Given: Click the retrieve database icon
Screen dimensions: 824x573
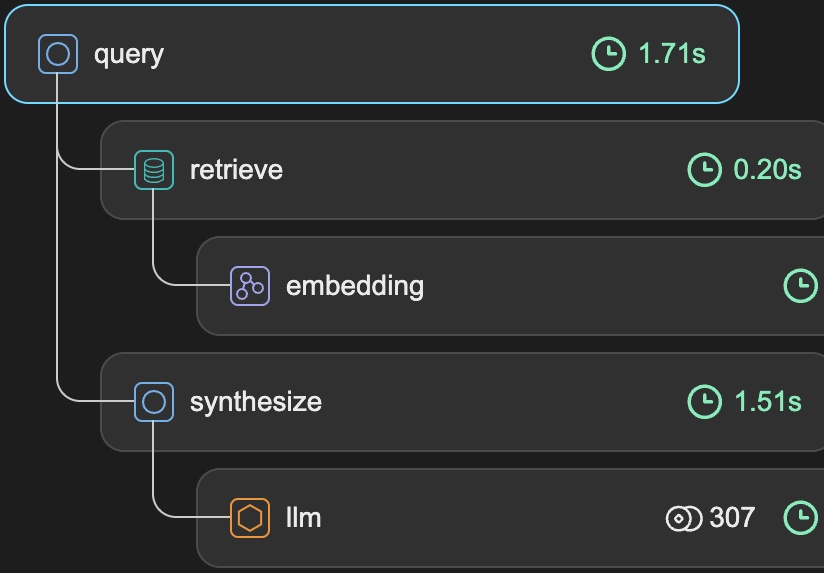Looking at the screenshot, I should (154, 170).
